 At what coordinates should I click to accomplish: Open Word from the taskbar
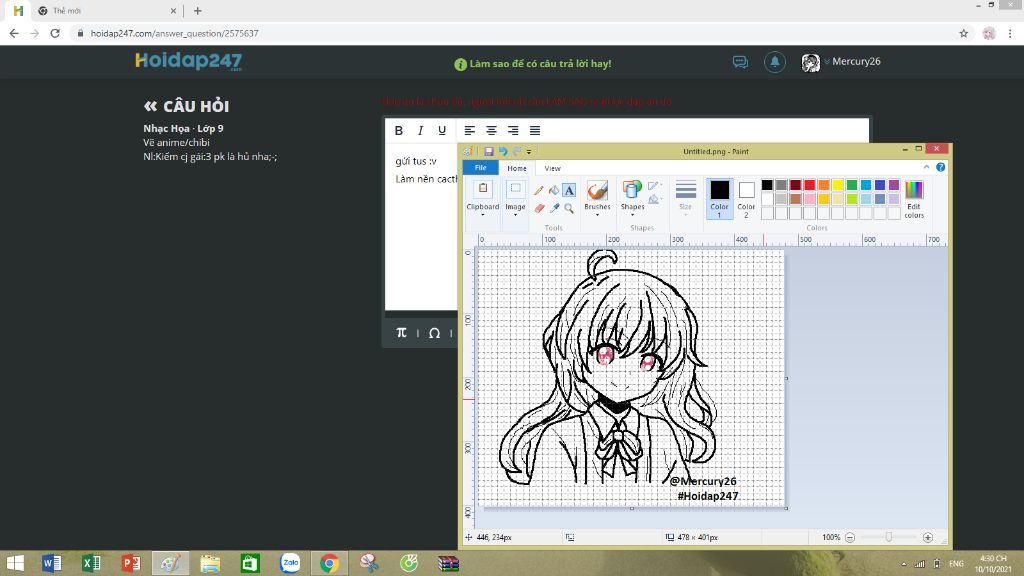pyautogui.click(x=52, y=563)
